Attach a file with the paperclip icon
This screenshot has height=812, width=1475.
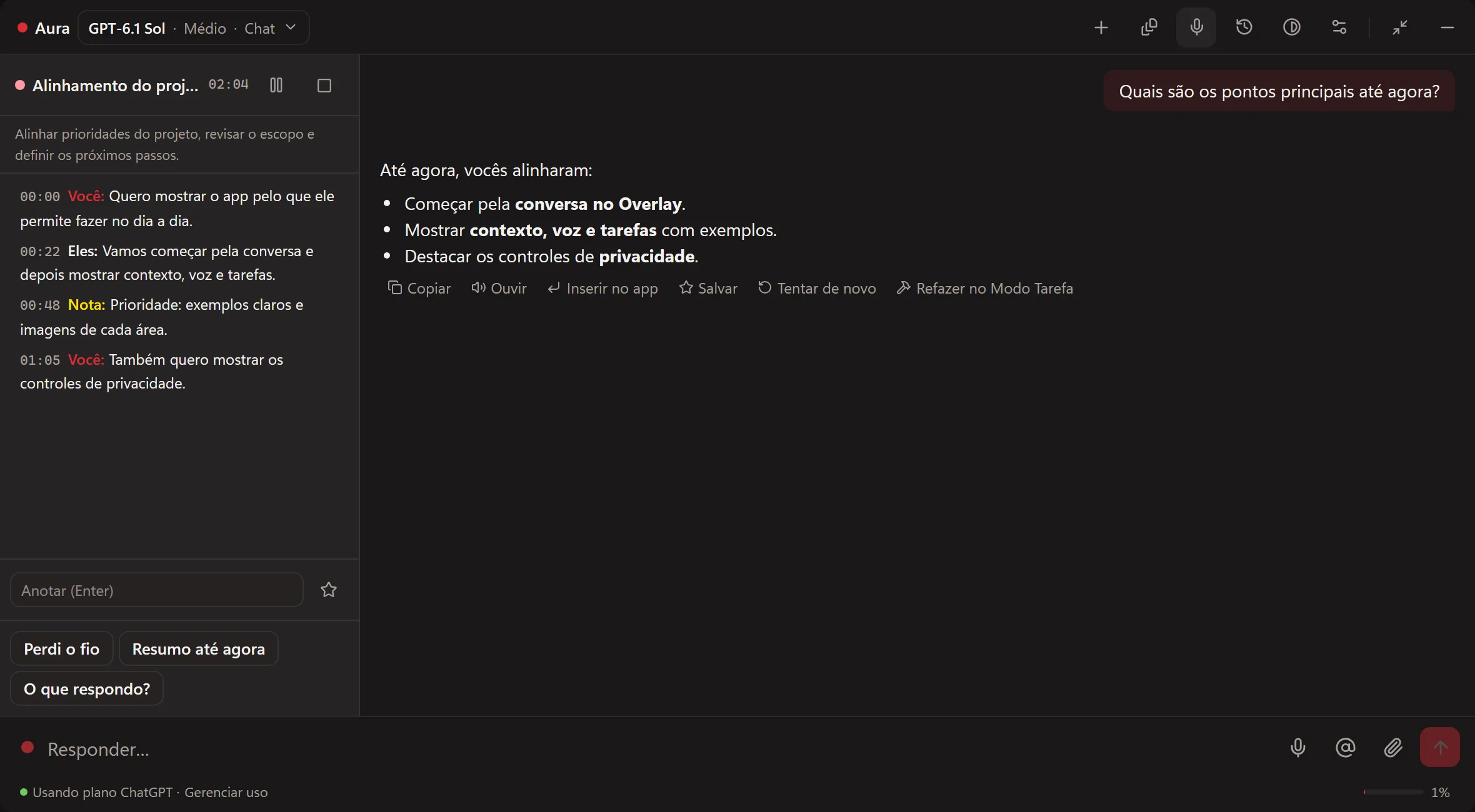[1393, 747]
